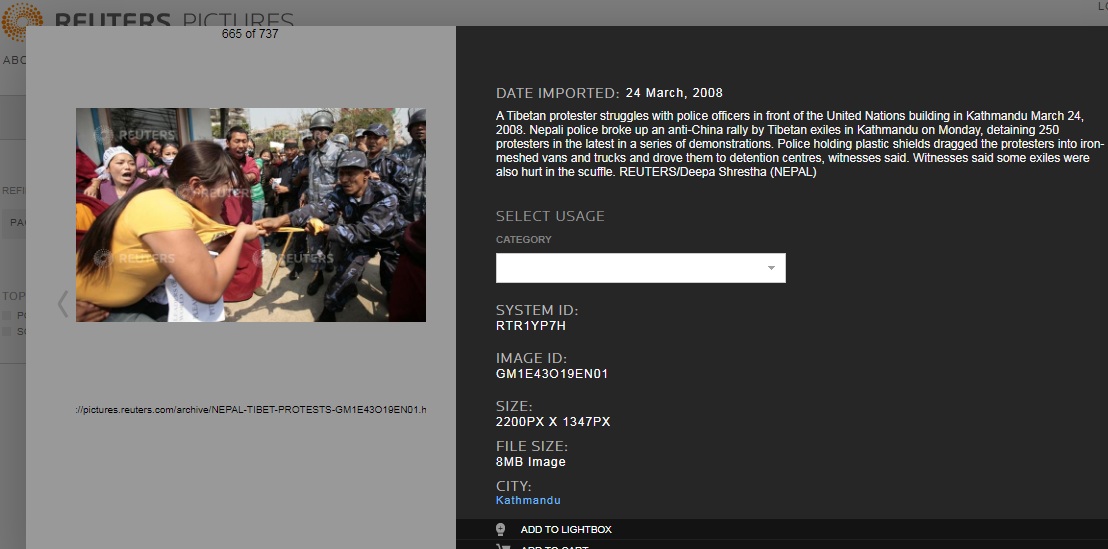This screenshot has width=1108, height=549.
Task: Open the usage Category dropdown
Action: pos(640,268)
